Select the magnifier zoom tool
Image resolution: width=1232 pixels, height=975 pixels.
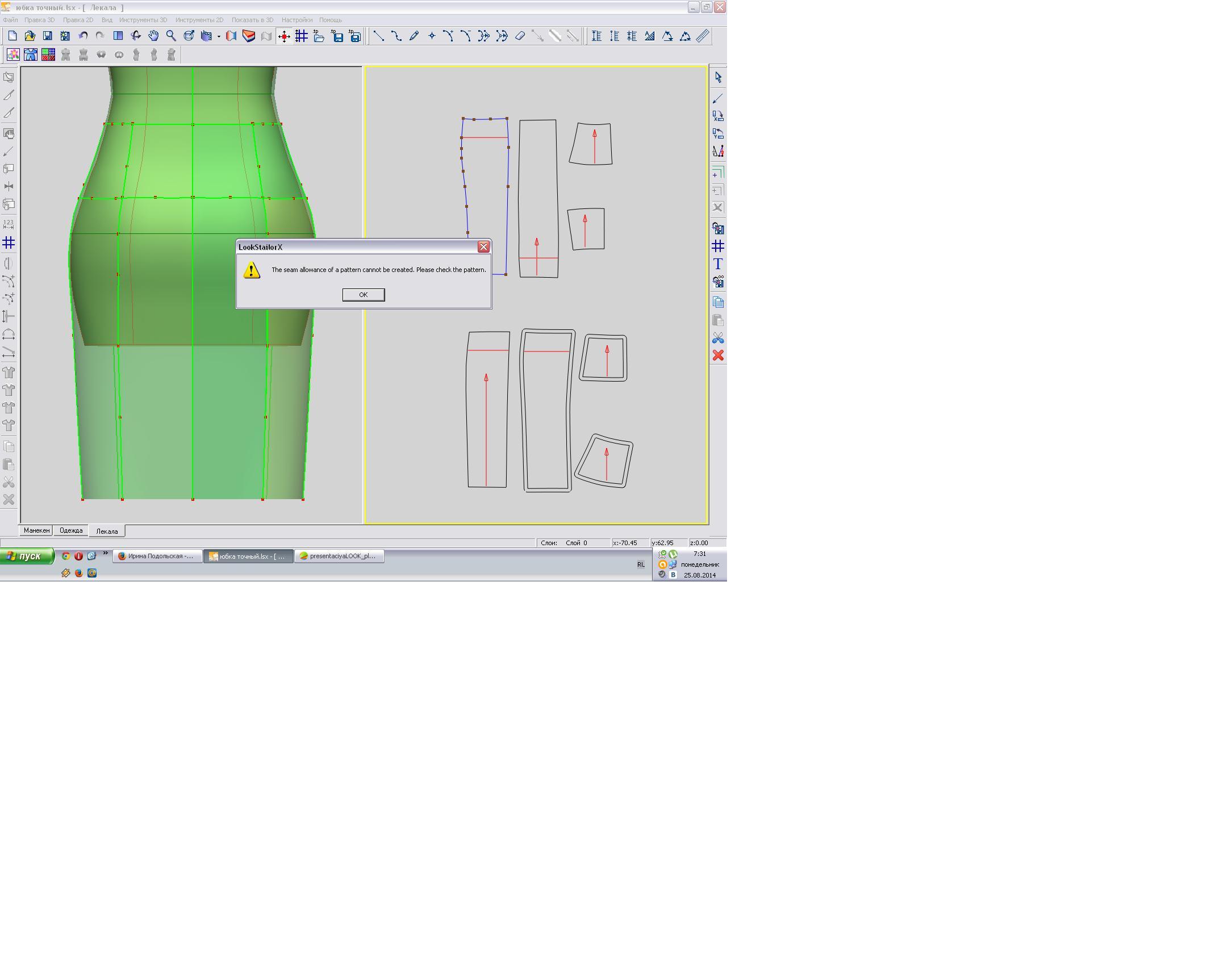click(x=171, y=36)
